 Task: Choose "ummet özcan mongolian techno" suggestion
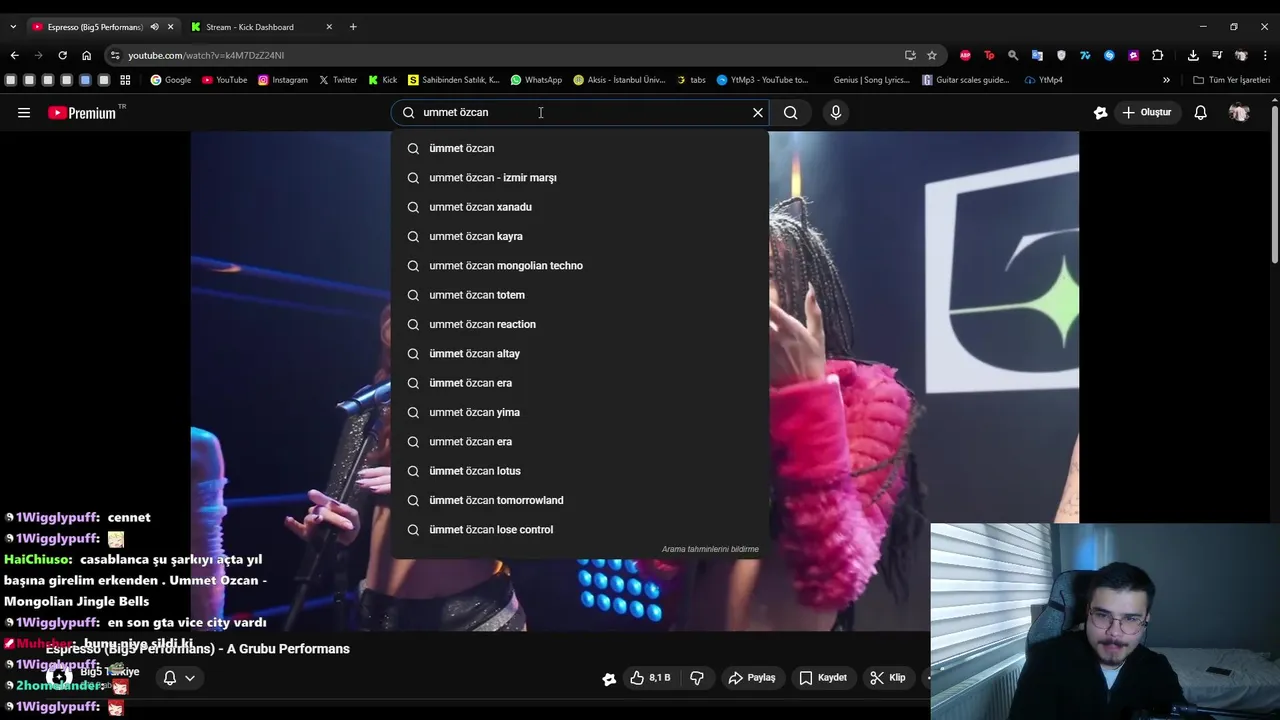coord(580,266)
